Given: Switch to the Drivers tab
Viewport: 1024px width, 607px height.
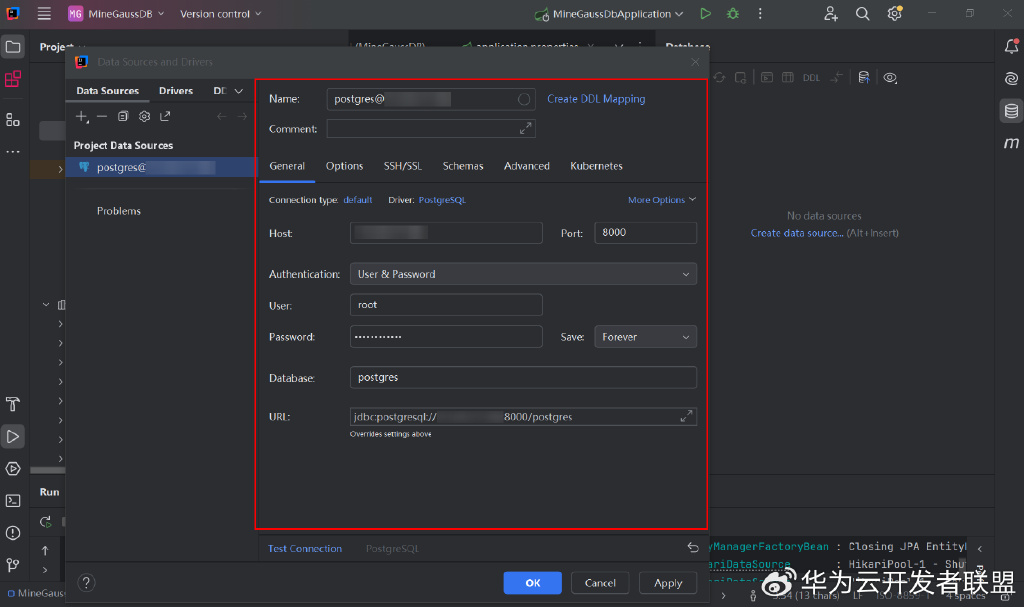Looking at the screenshot, I should coord(176,91).
